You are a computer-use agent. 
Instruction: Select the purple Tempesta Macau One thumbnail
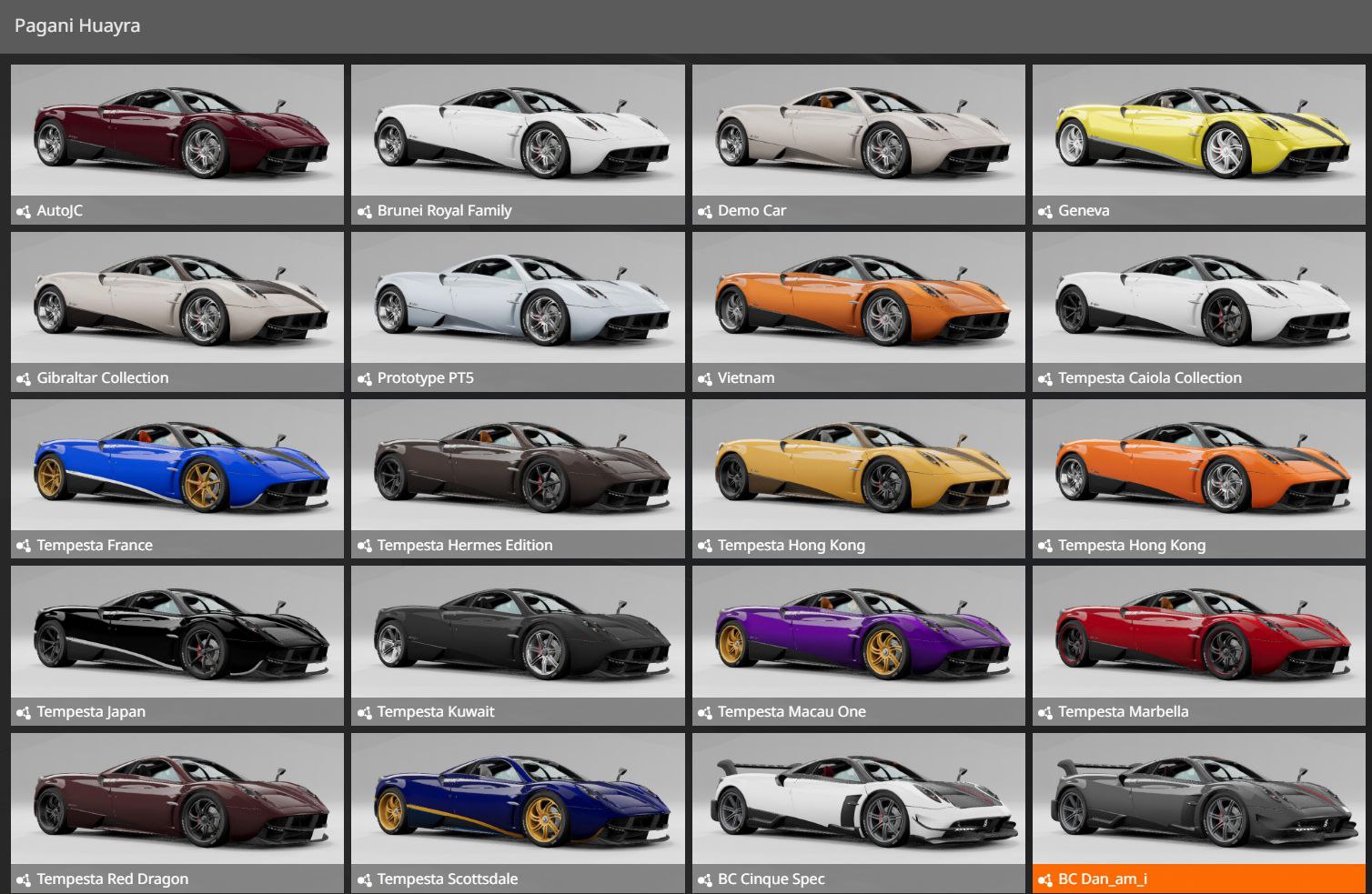coord(858,632)
